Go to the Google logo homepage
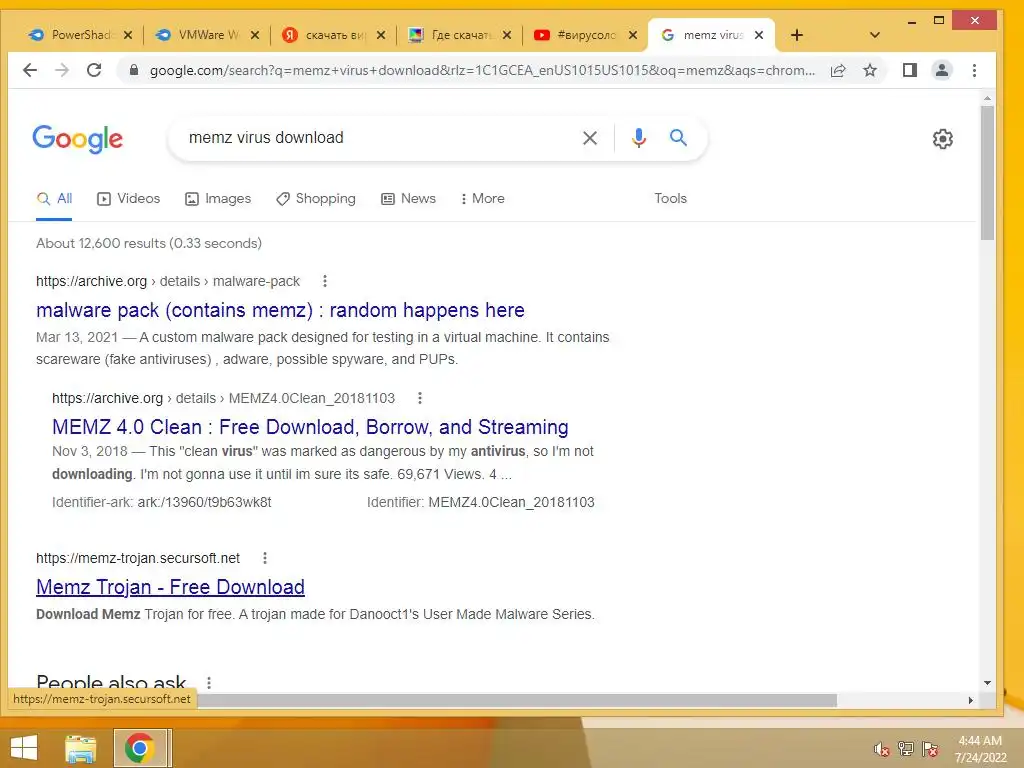The width and height of the screenshot is (1024, 768). [78, 138]
